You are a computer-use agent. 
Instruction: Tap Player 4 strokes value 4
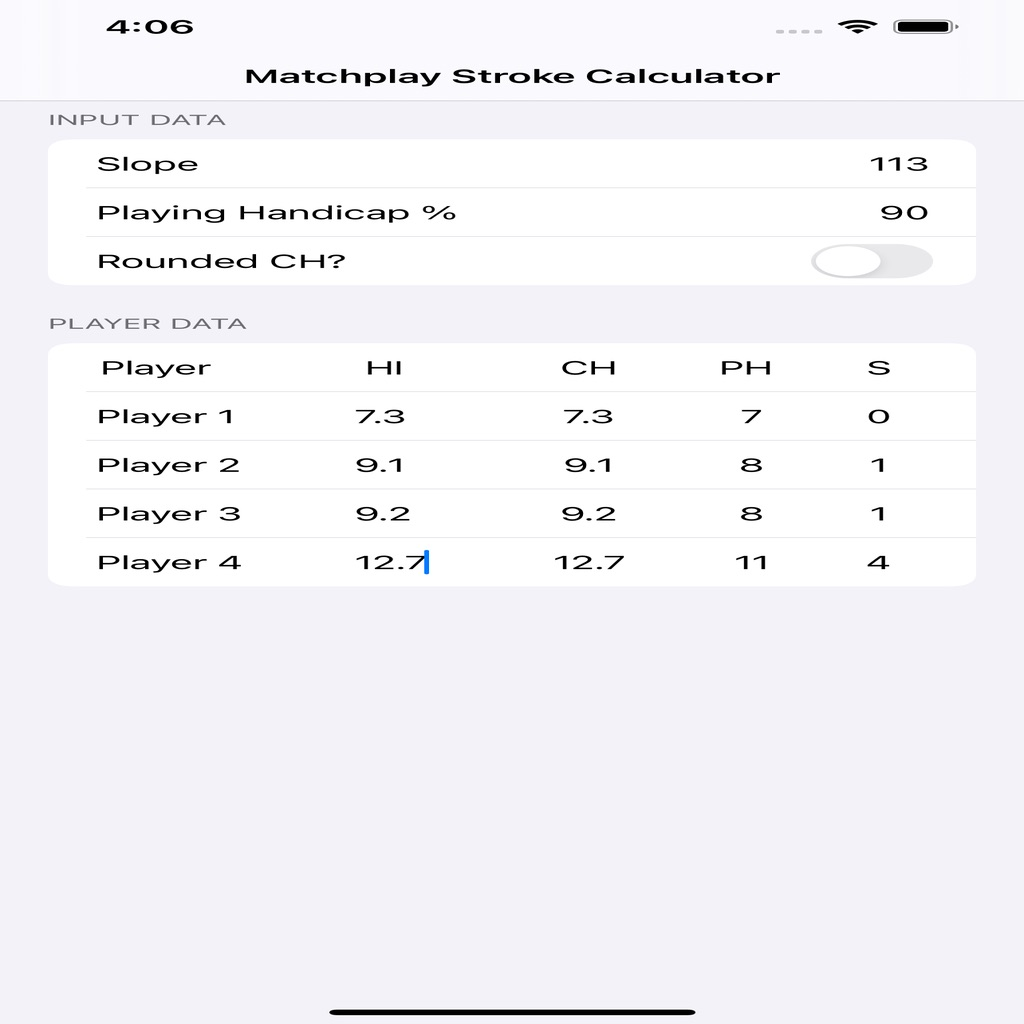878,562
